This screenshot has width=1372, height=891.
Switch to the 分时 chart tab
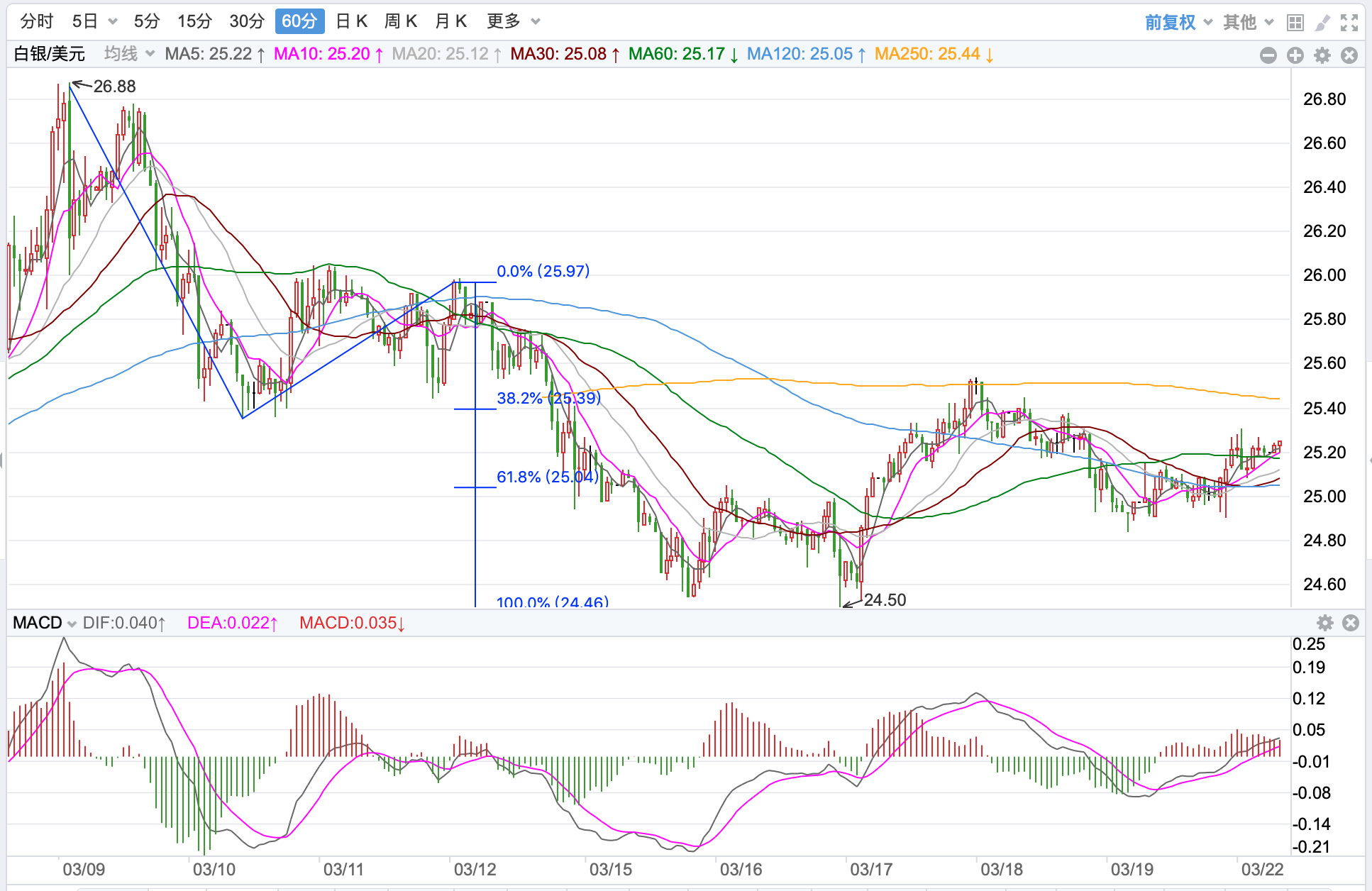pyautogui.click(x=37, y=21)
